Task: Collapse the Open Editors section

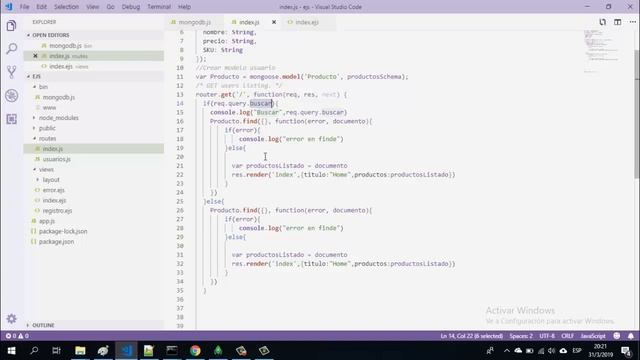Action: click(x=51, y=35)
